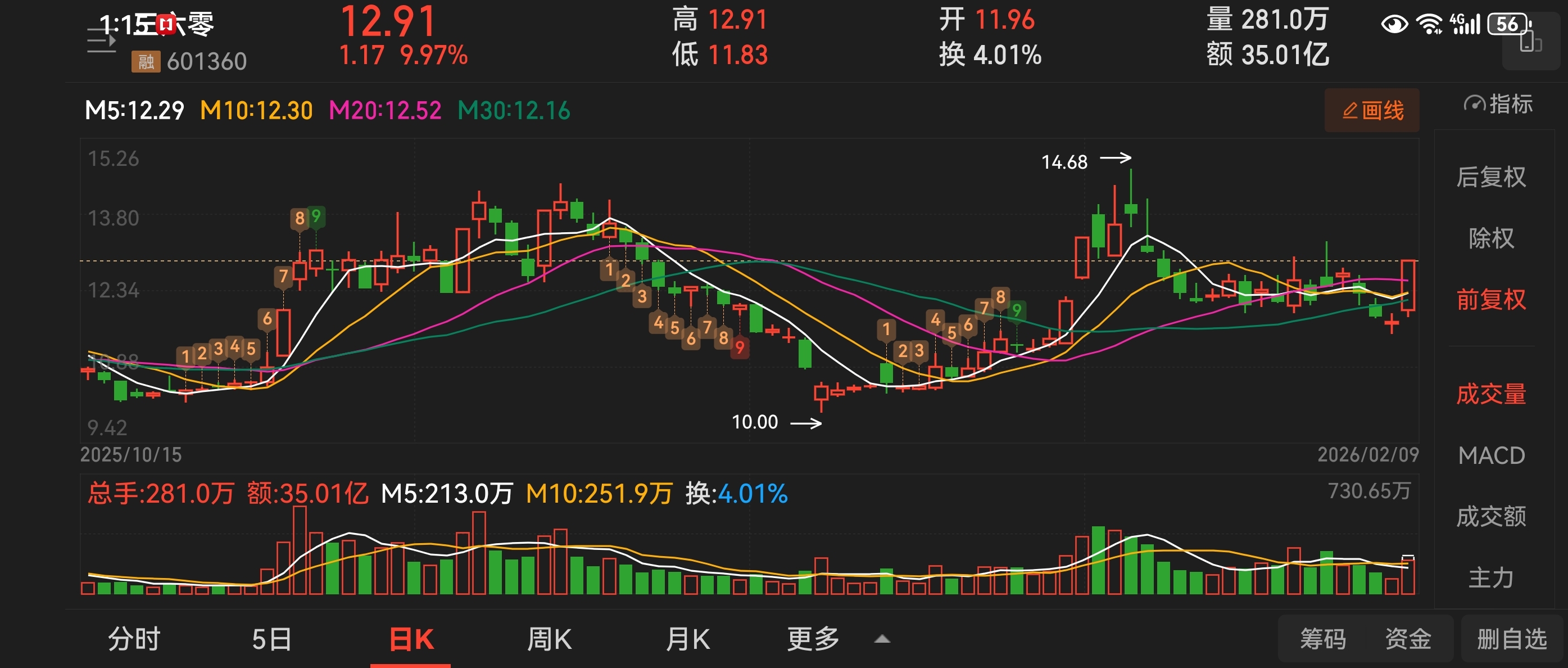Tap the 14.68 high price marker
The width and height of the screenshot is (1568, 668).
click(1064, 162)
